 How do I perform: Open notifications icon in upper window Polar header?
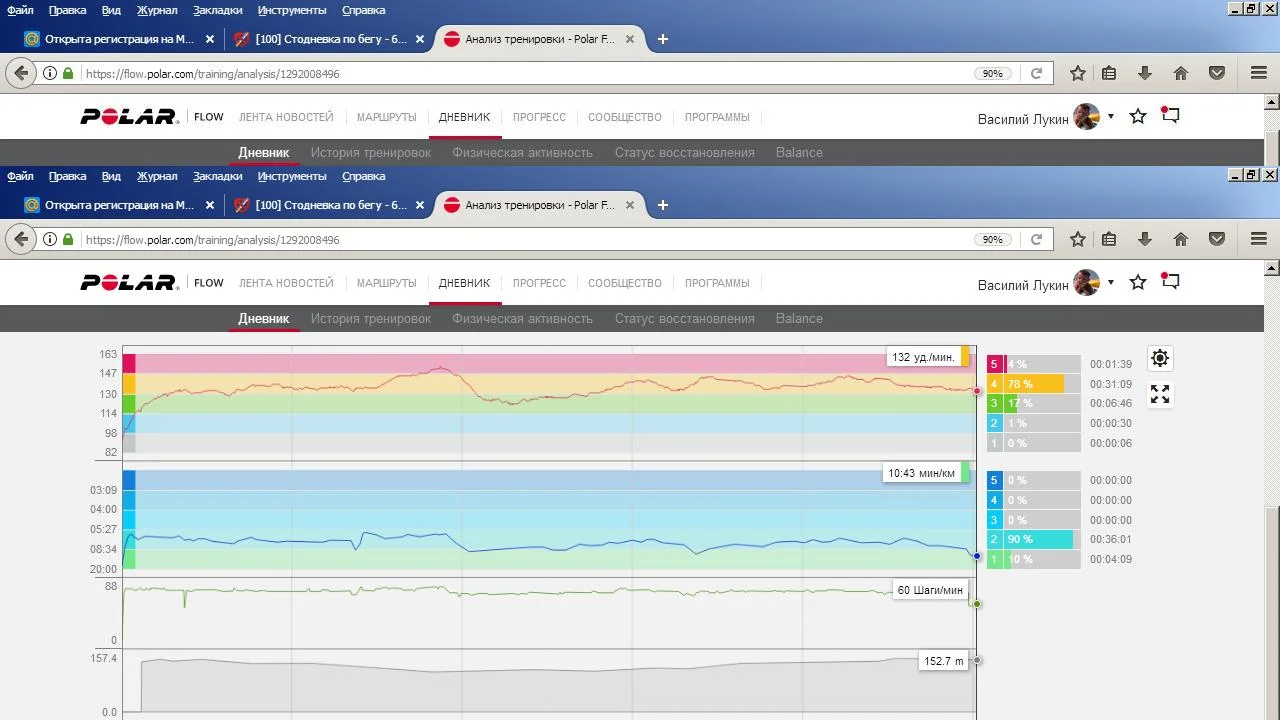1170,116
